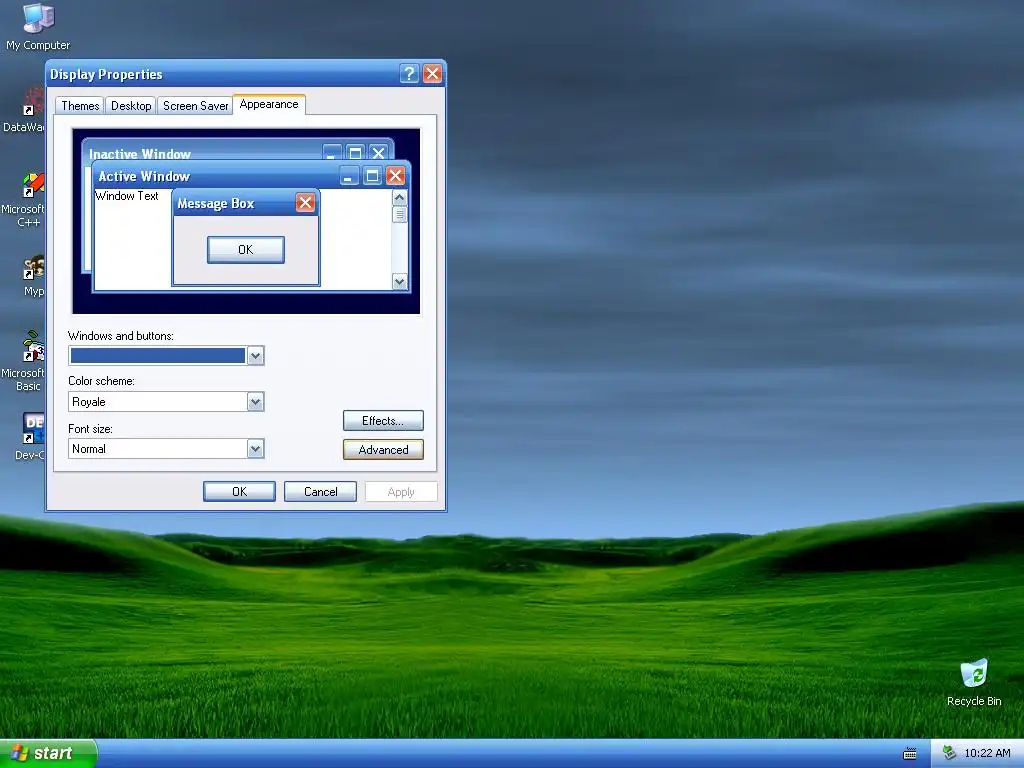Click Active Window preview close icon
The height and width of the screenshot is (768, 1024).
tap(395, 176)
